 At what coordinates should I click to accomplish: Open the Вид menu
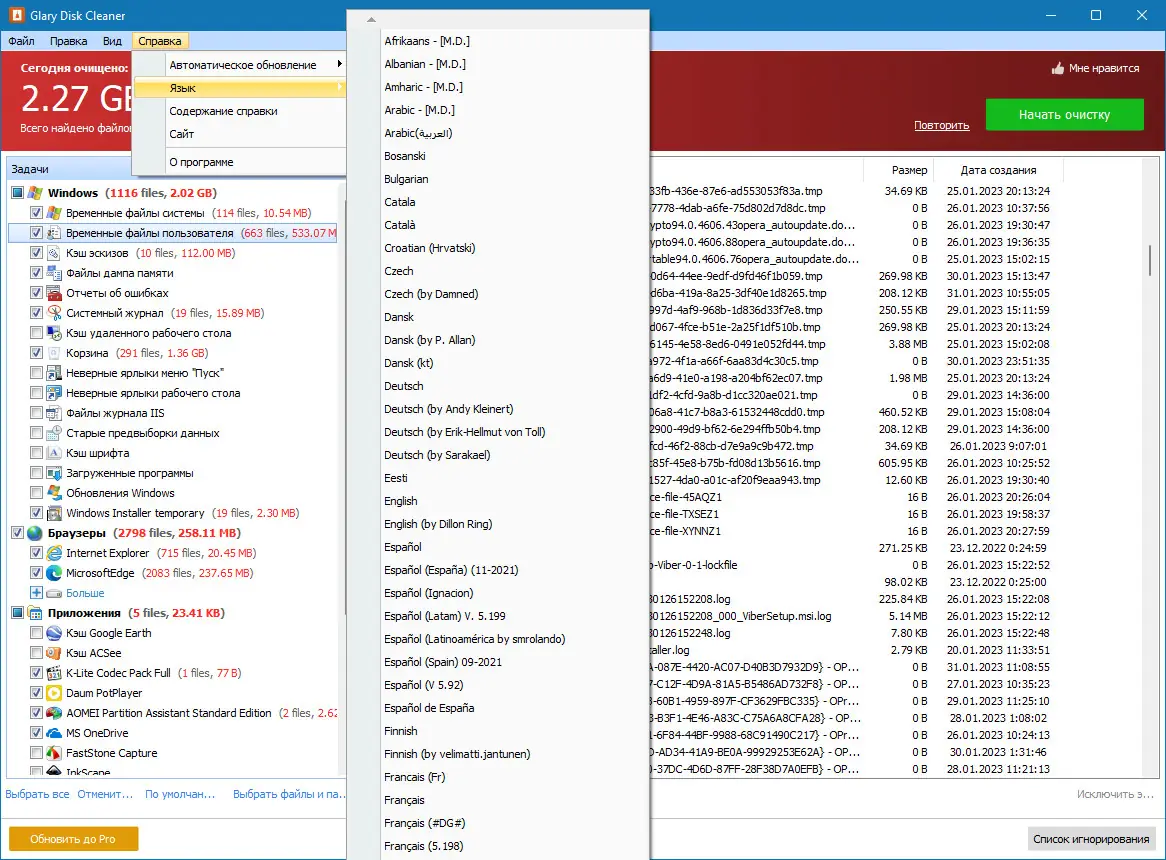pos(112,41)
